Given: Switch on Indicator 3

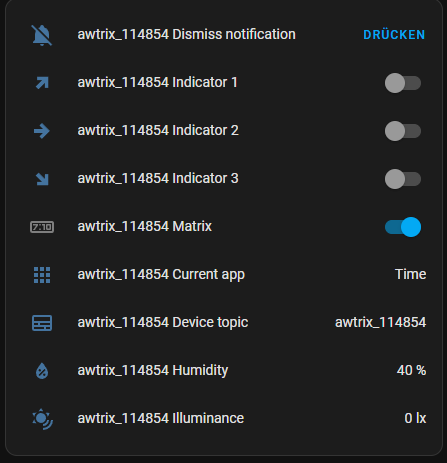Looking at the screenshot, I should coord(403,179).
